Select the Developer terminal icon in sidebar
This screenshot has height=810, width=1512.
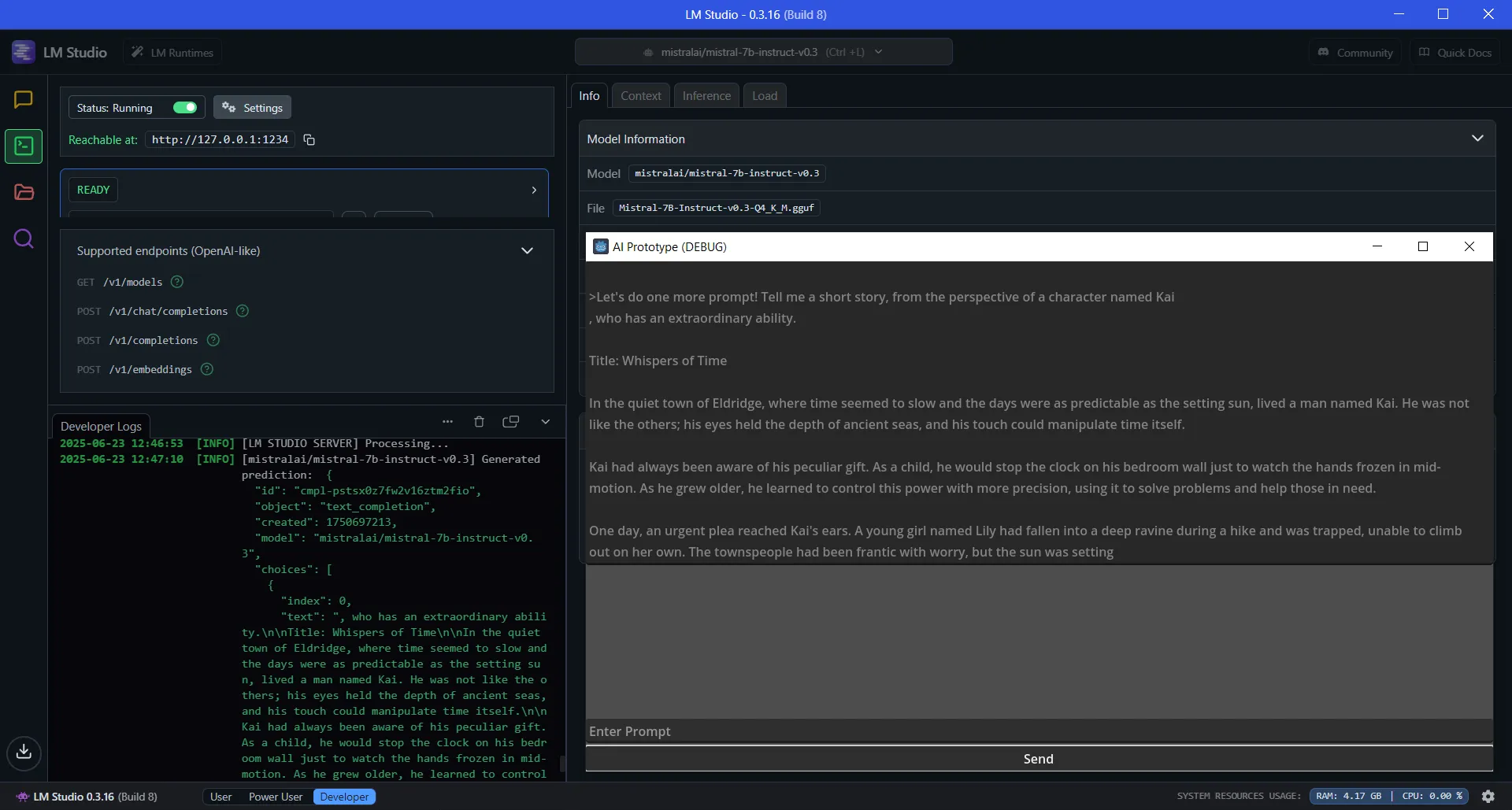(23, 146)
